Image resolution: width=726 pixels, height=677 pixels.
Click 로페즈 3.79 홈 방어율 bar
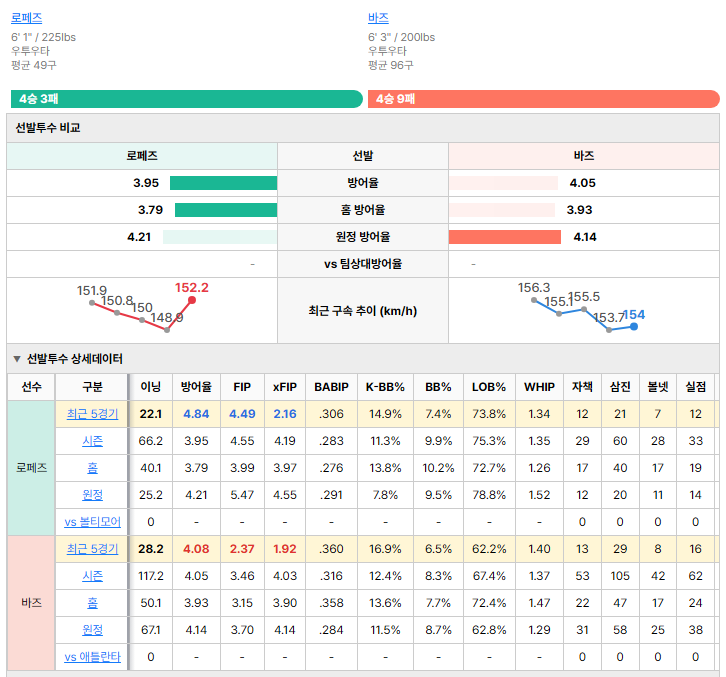(226, 210)
